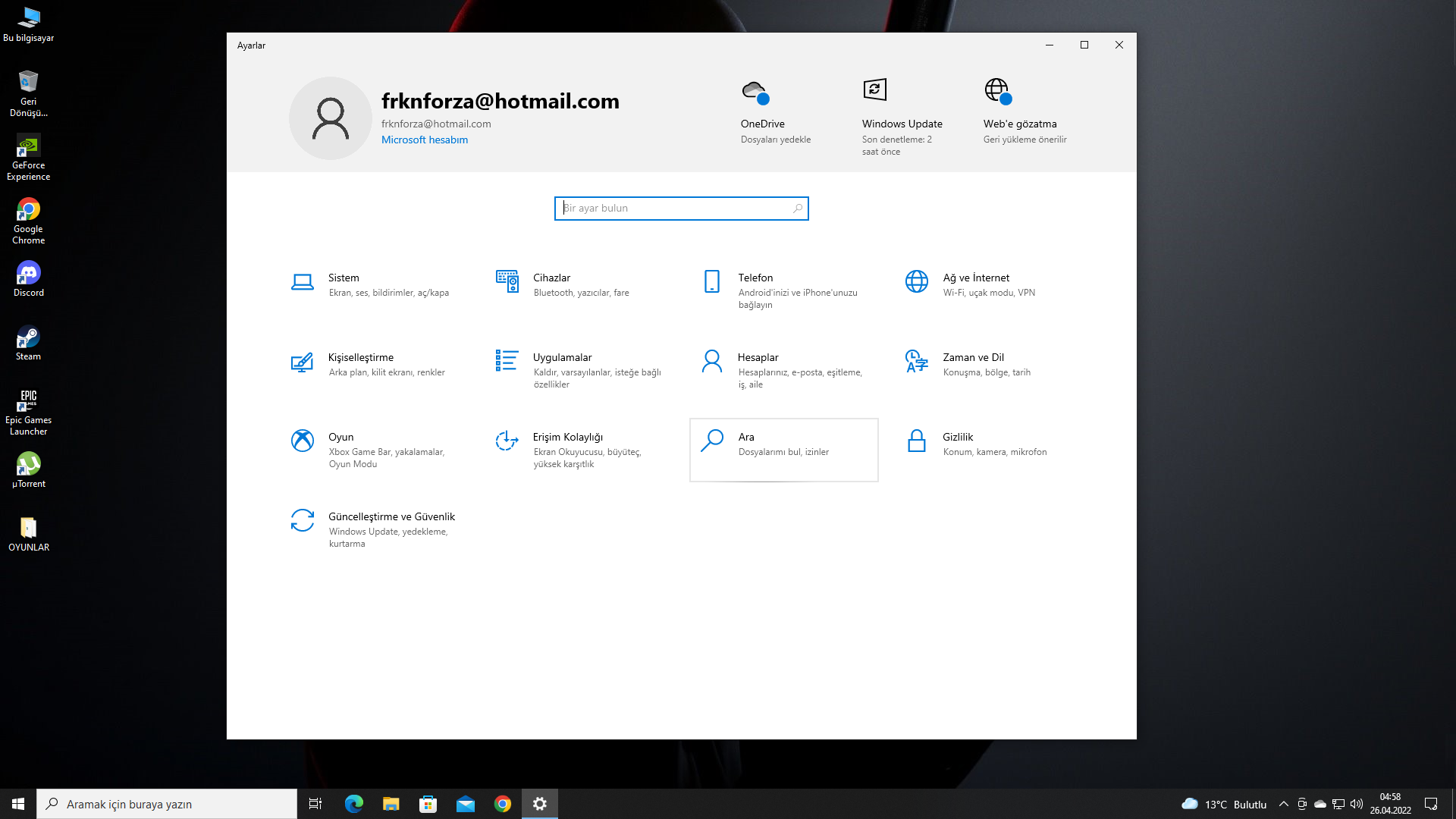The width and height of the screenshot is (1456, 819).
Task: Open Google Chrome desktop shortcut
Action: point(29,221)
